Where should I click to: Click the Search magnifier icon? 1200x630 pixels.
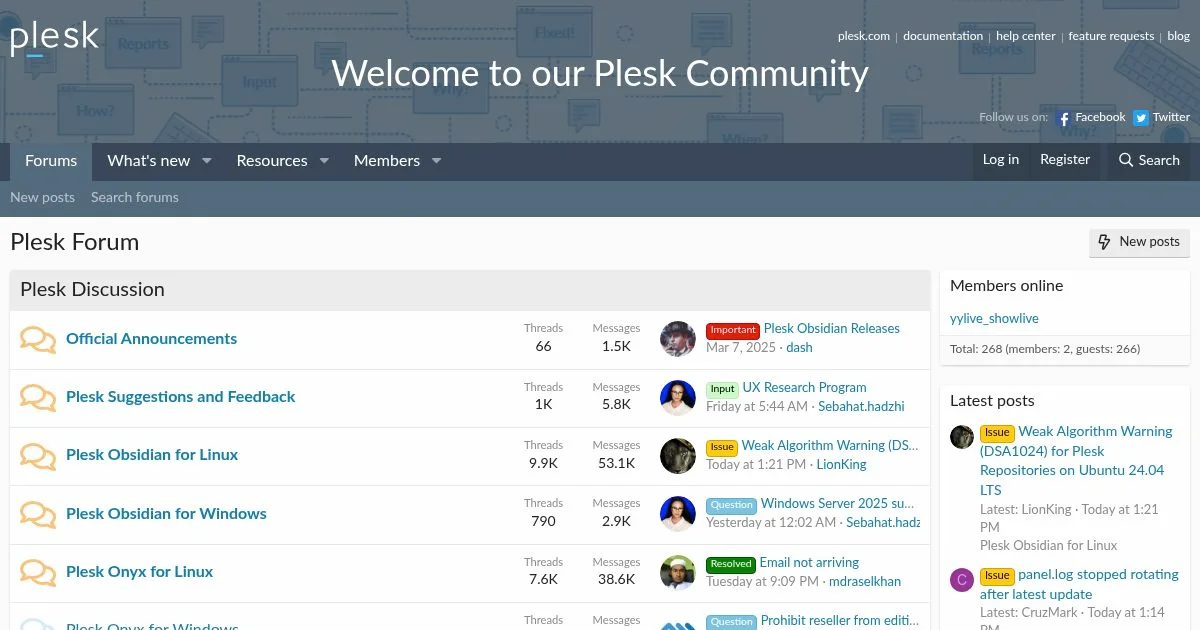(x=1126, y=160)
